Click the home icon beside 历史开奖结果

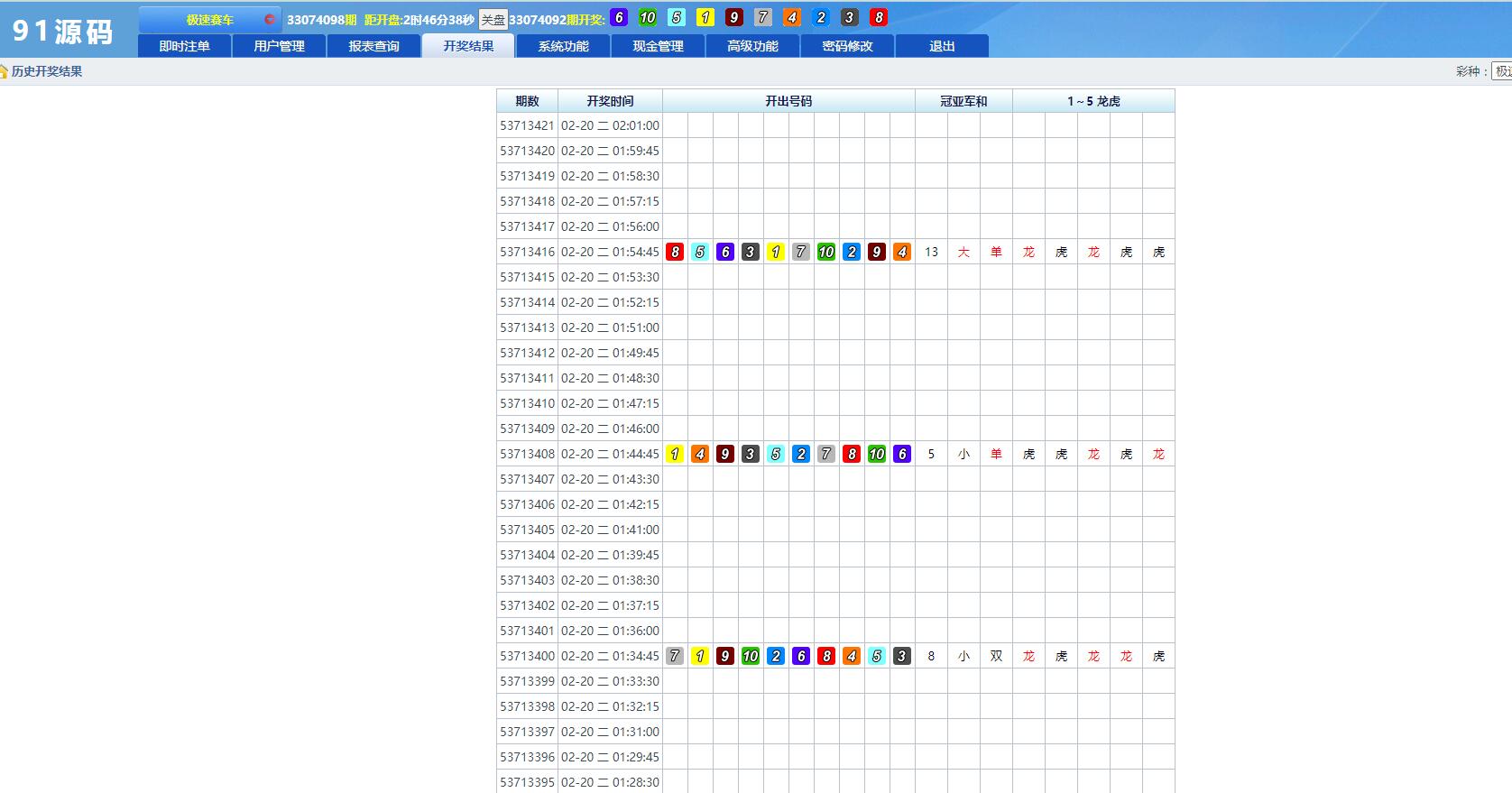[x=5, y=71]
